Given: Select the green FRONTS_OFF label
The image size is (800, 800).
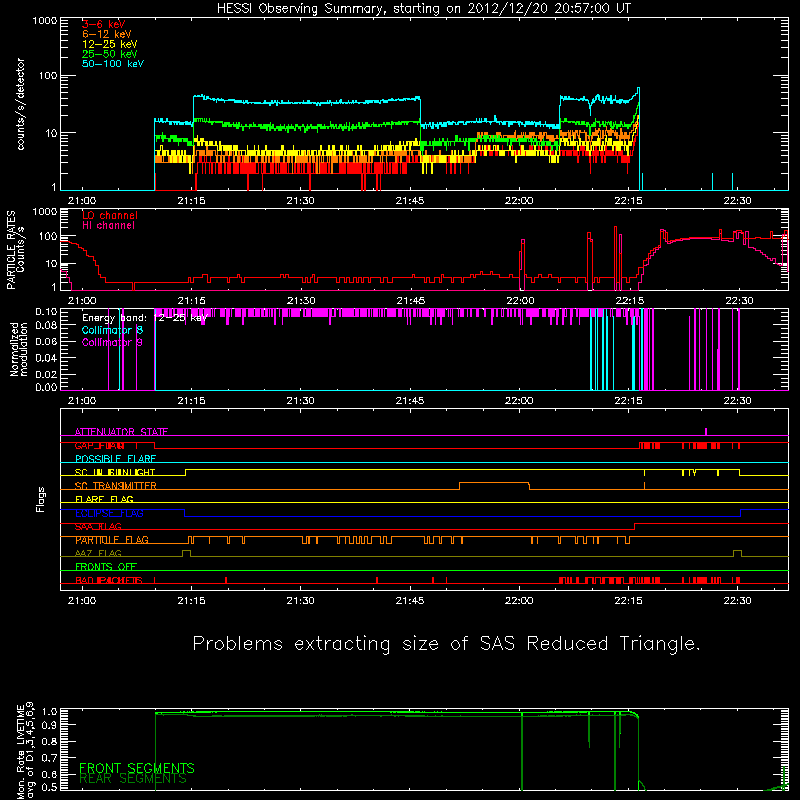Looking at the screenshot, I should pyautogui.click(x=106, y=567).
